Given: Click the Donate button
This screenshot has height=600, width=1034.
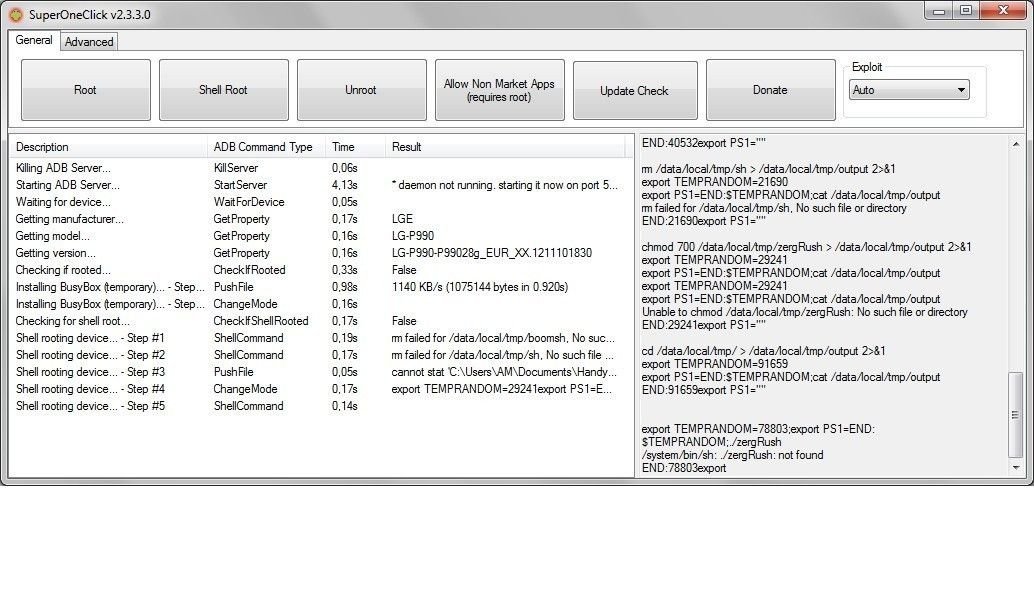Looking at the screenshot, I should (x=770, y=90).
